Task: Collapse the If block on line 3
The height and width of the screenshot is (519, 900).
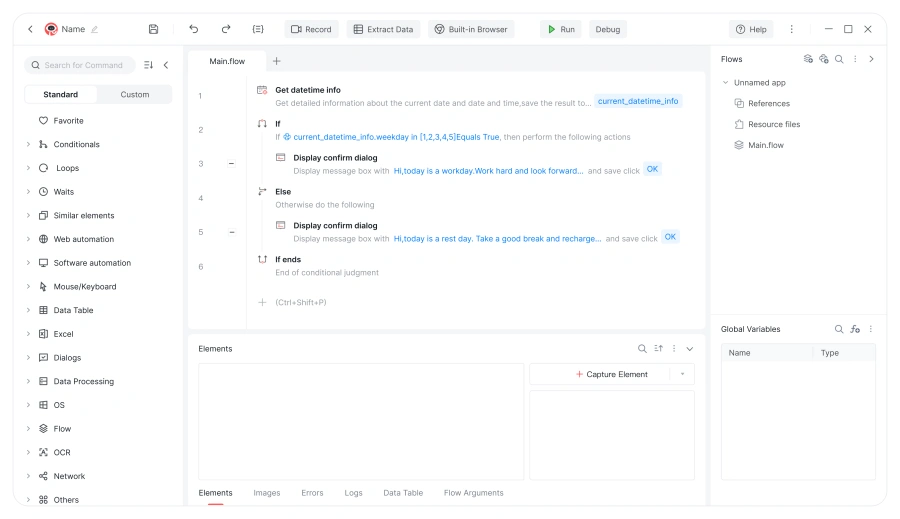Action: 232,163
